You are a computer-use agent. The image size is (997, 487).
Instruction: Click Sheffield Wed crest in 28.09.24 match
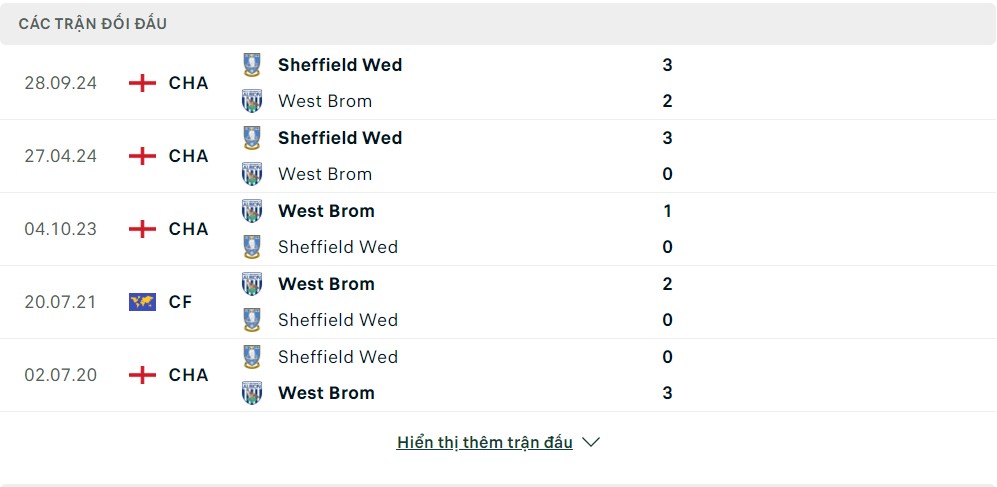click(x=252, y=65)
